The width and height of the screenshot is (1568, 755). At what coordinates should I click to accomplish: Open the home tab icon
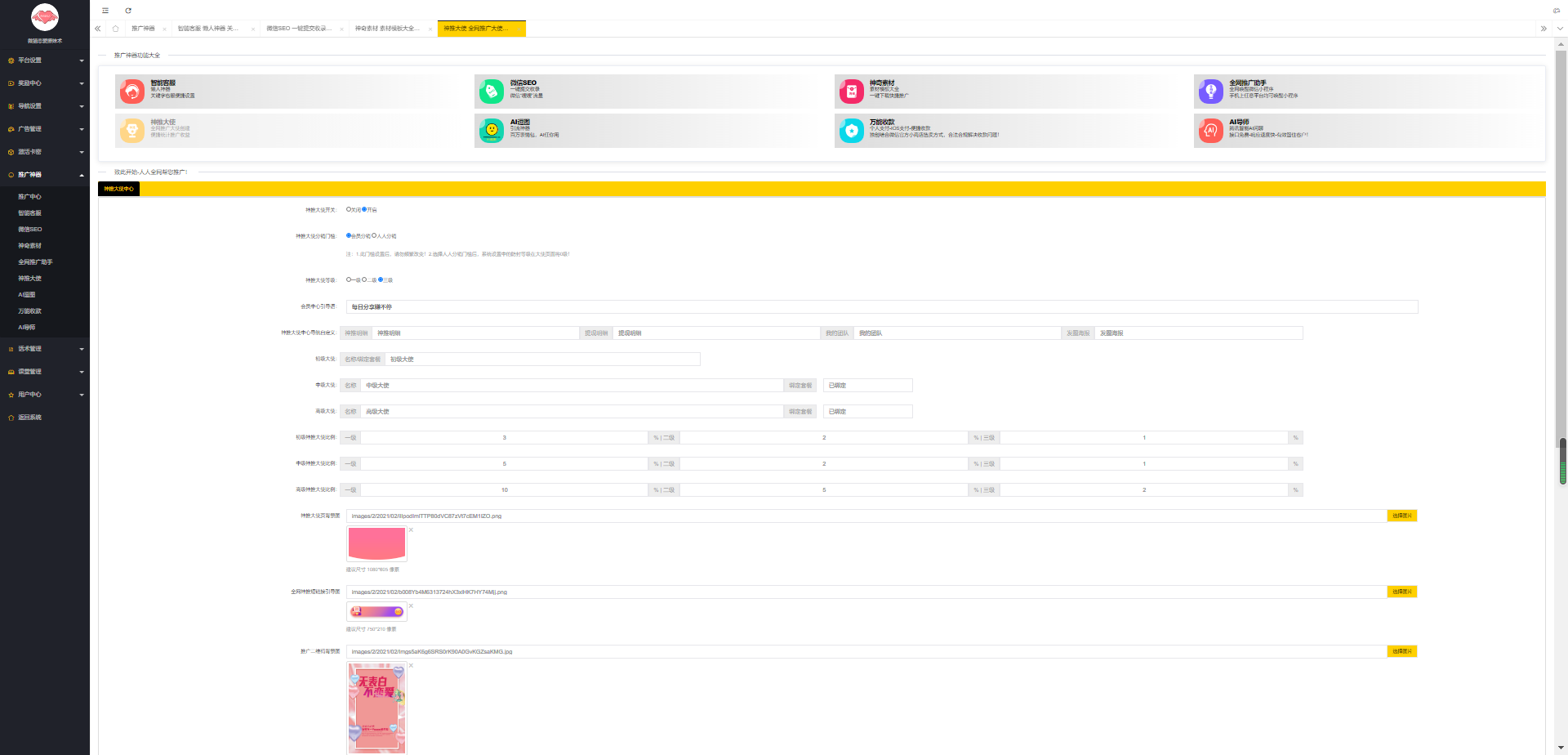tap(115, 29)
